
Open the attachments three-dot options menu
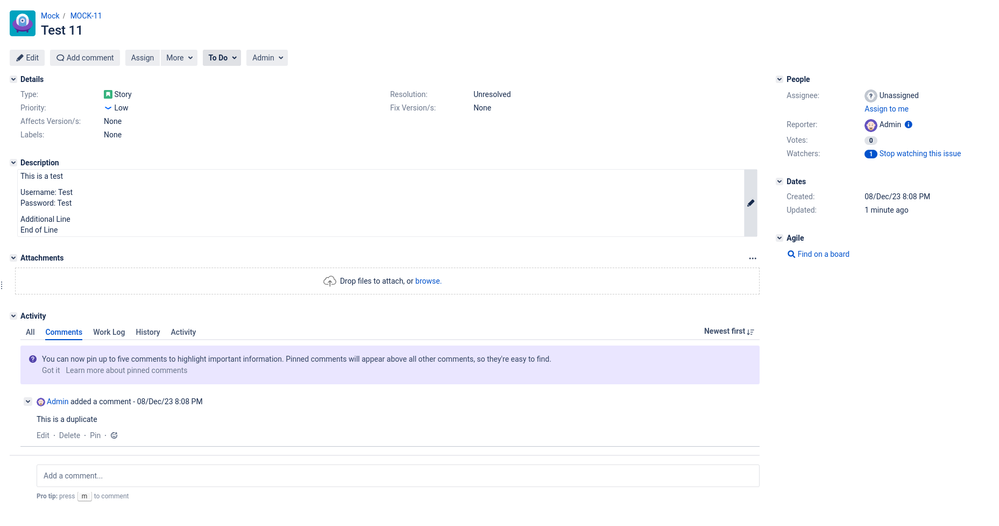(x=752, y=258)
